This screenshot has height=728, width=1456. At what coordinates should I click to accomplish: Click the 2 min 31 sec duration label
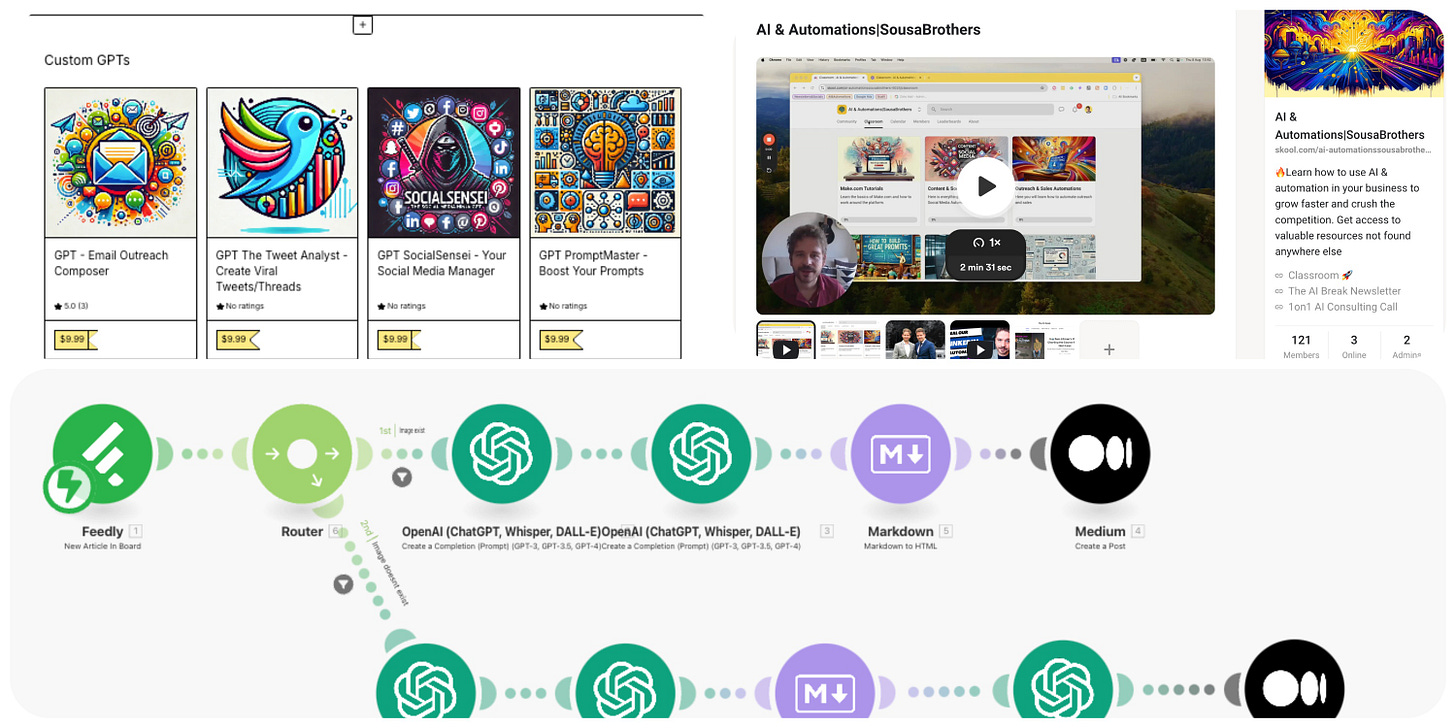(986, 267)
